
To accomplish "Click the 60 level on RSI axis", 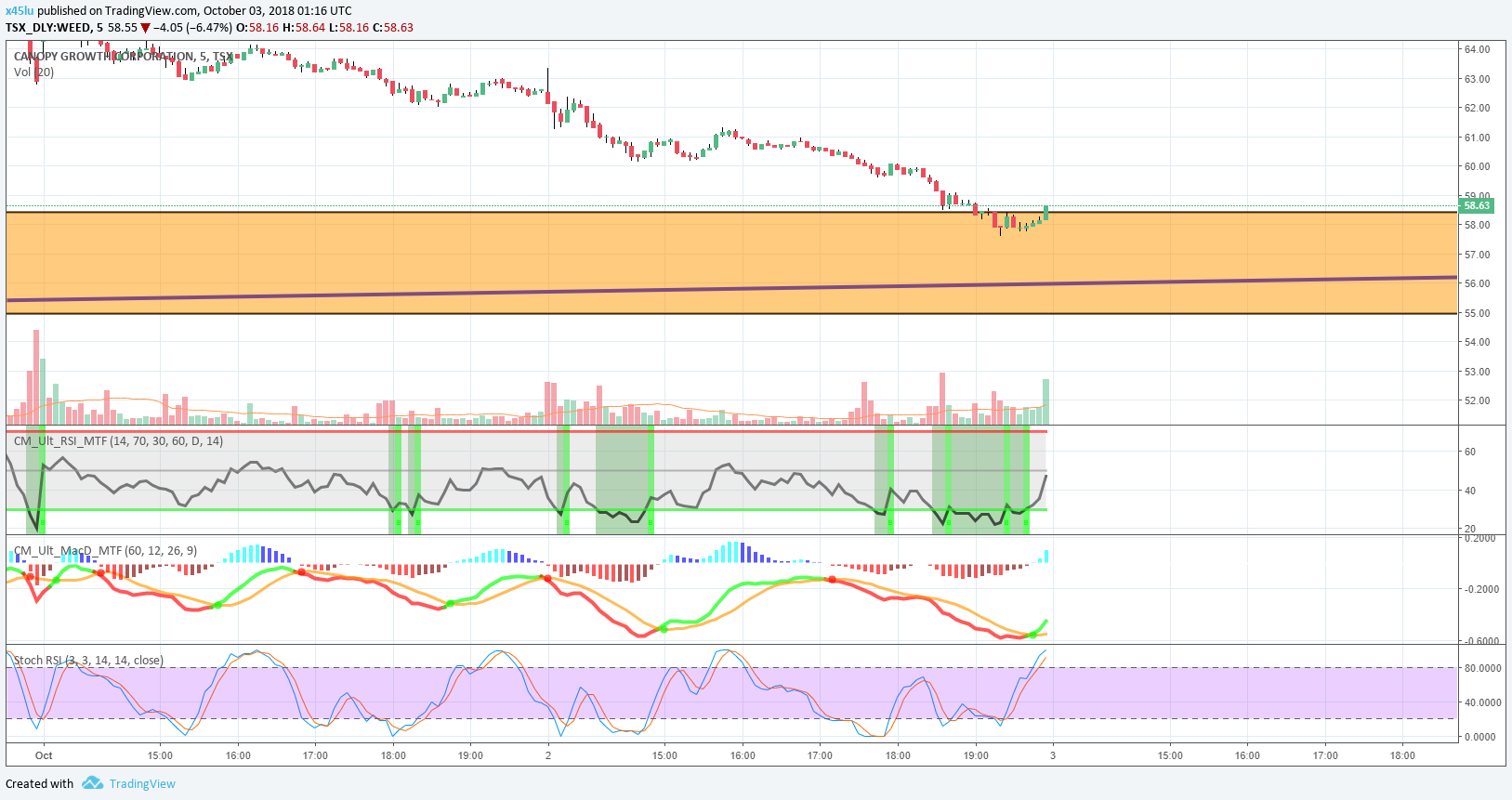I will (1470, 452).
